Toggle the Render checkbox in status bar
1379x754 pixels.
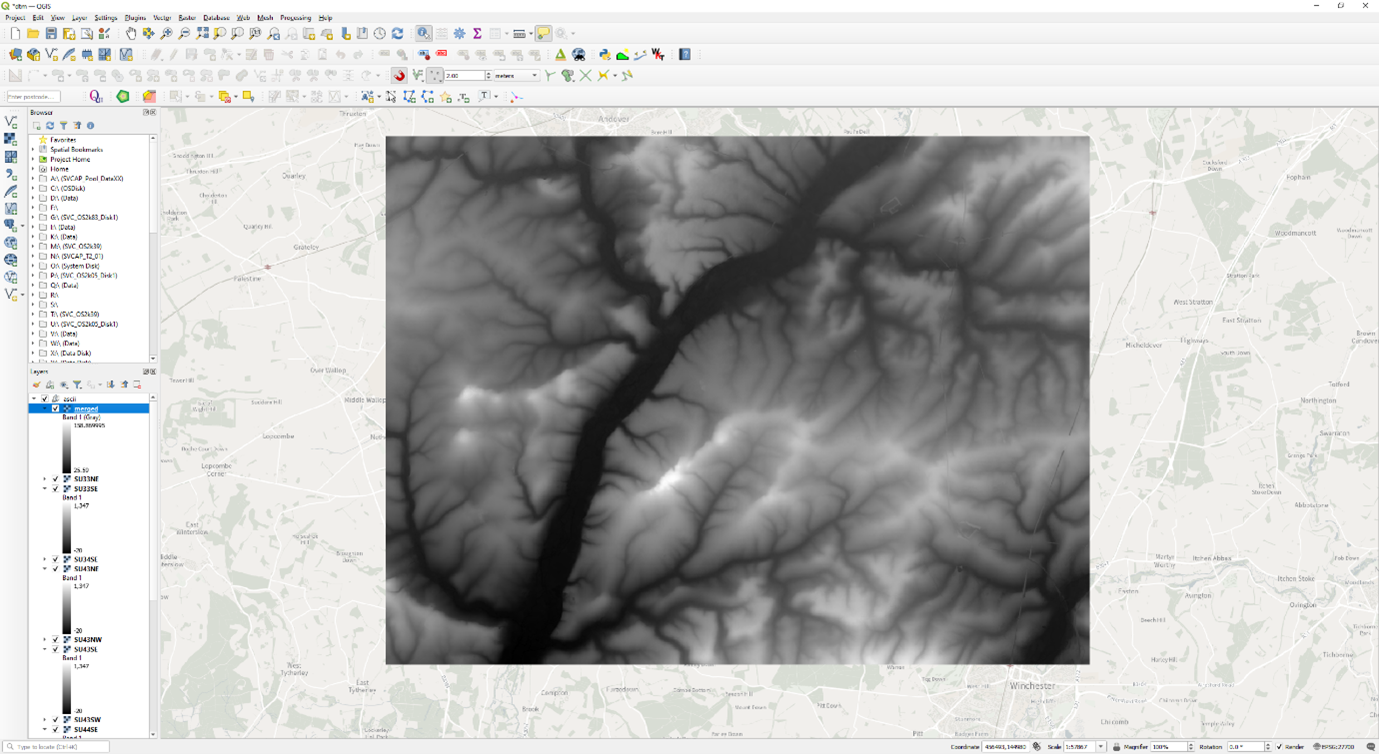(x=1280, y=747)
